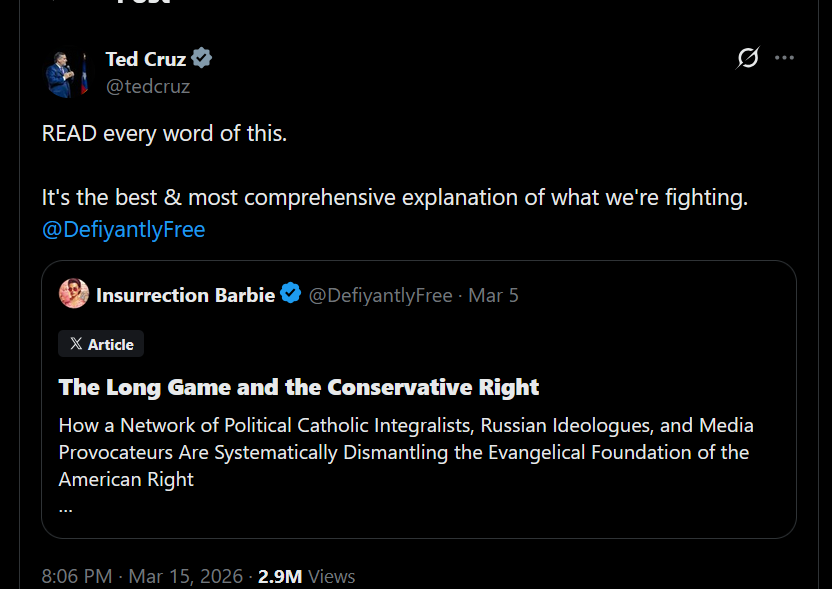Open Insurrection Barbie's profile name
The image size is (832, 589).
(185, 295)
